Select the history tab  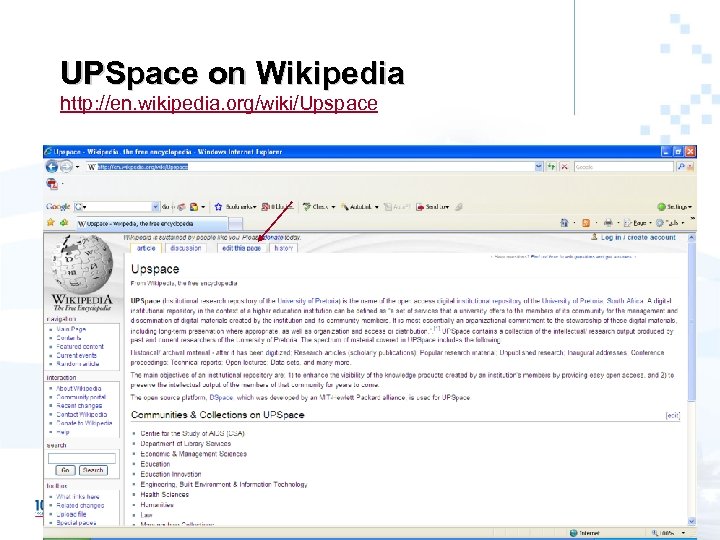coord(283,248)
